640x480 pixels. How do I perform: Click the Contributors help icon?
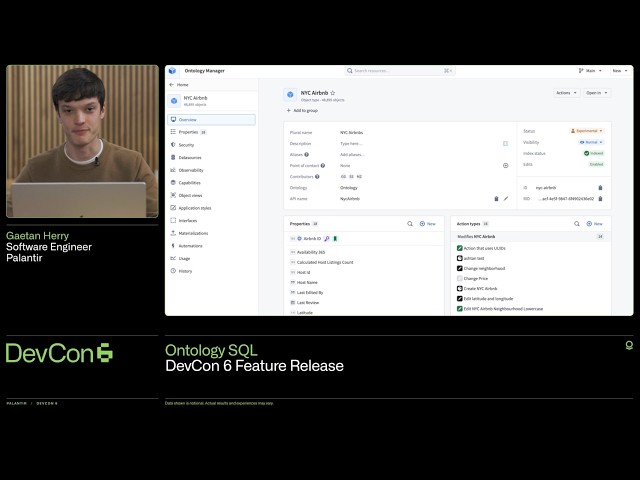[x=317, y=177]
